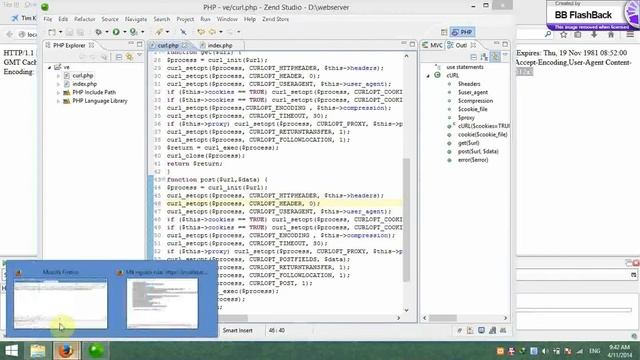Click the Profile run icon in toolbar
Image resolution: width=640 pixels, height=360 pixels.
133,32
